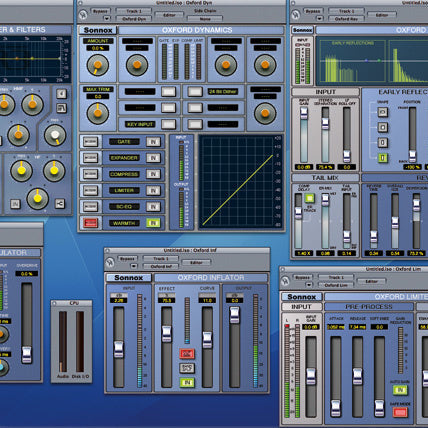Toggle the green ER TRACK button in Reverb
This screenshot has width=428, height=428.
(x=310, y=198)
